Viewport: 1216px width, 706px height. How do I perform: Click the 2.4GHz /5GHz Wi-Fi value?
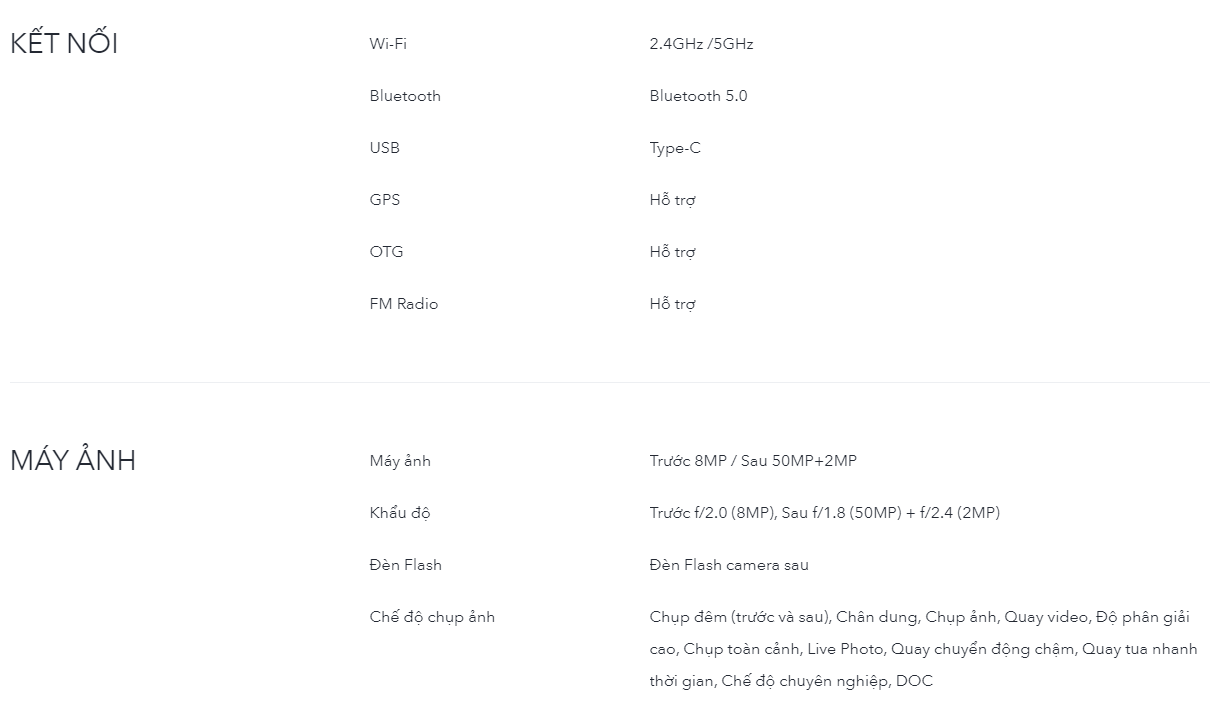pos(701,44)
